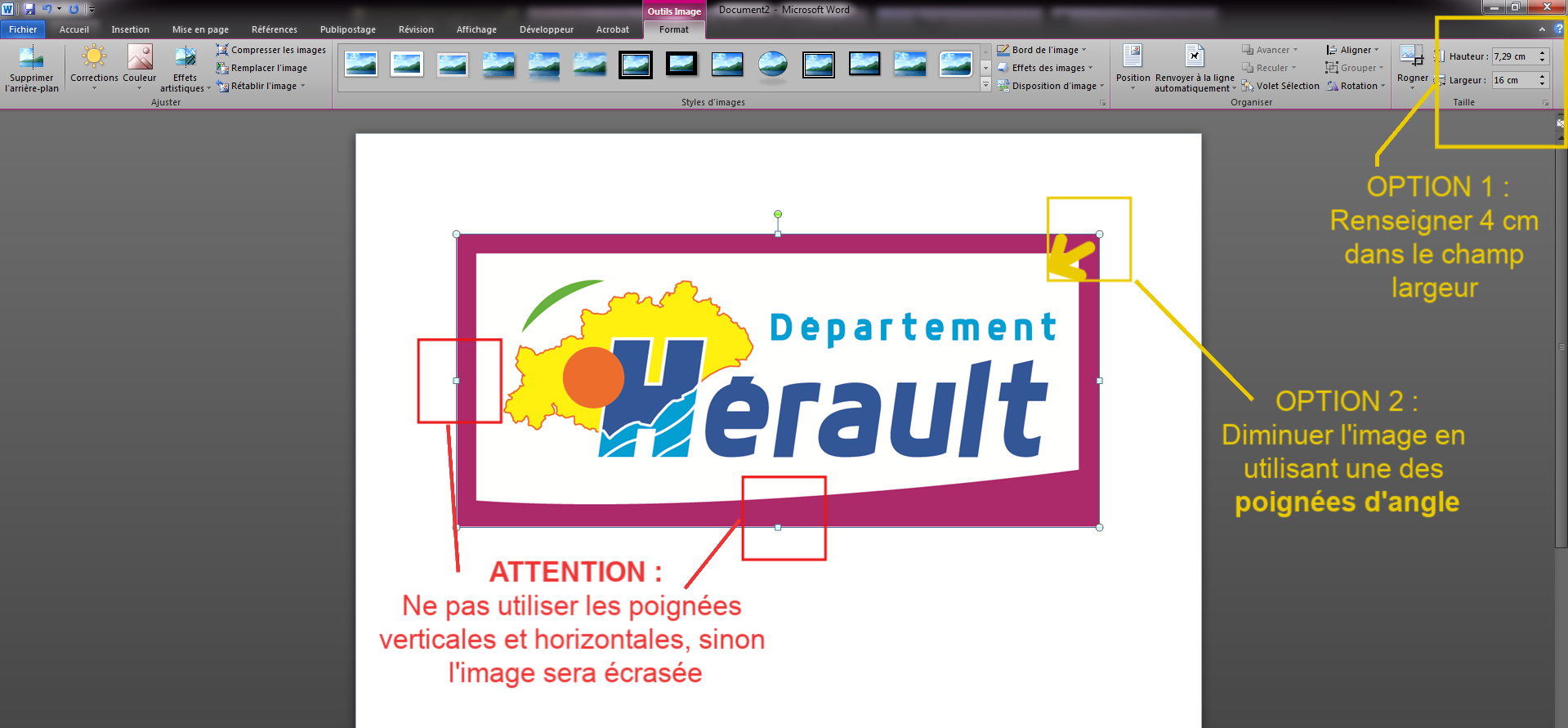The image size is (1568, 728).
Task: Apply the second picture style thumbnail
Action: pyautogui.click(x=407, y=64)
